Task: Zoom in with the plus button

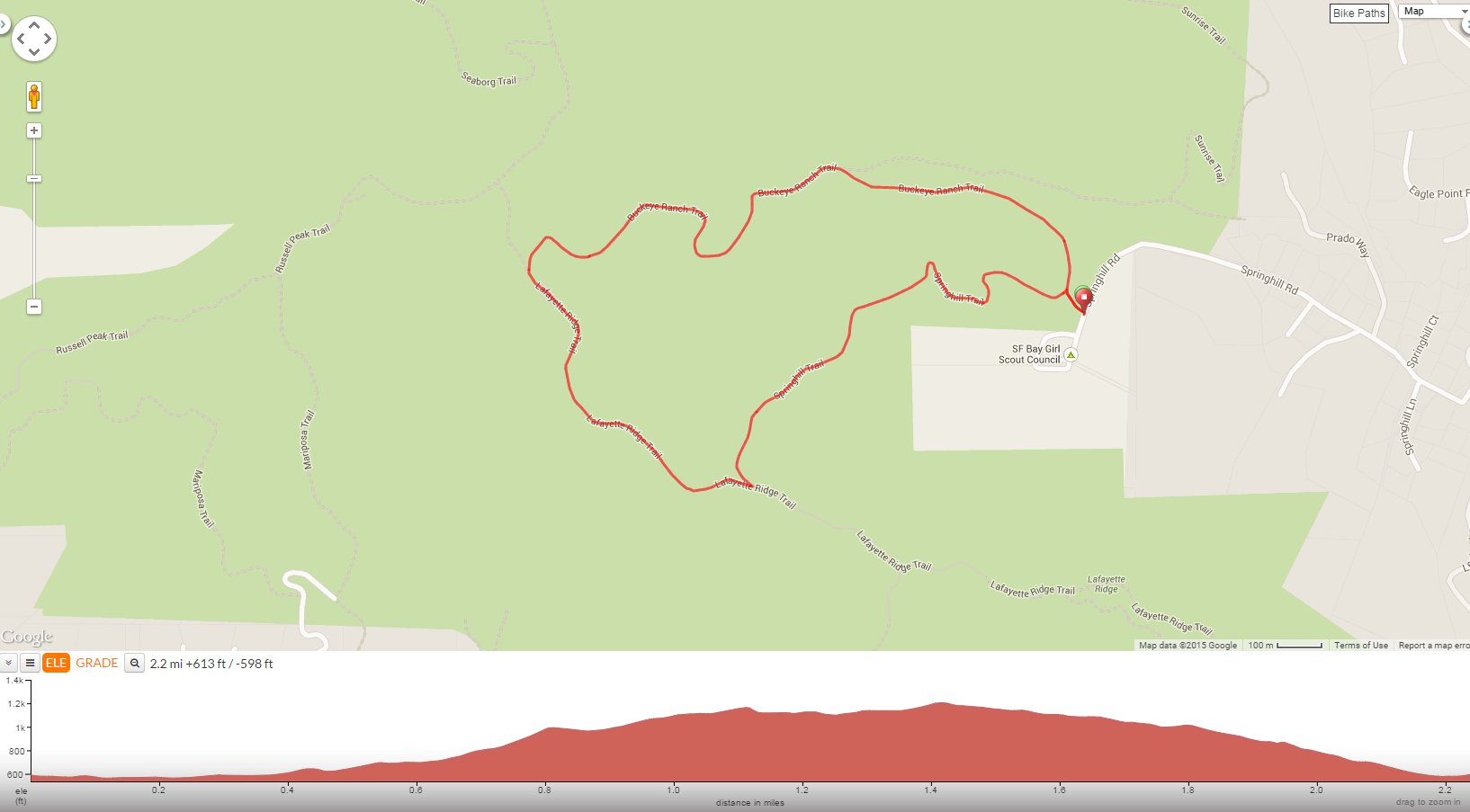Action: point(34,130)
